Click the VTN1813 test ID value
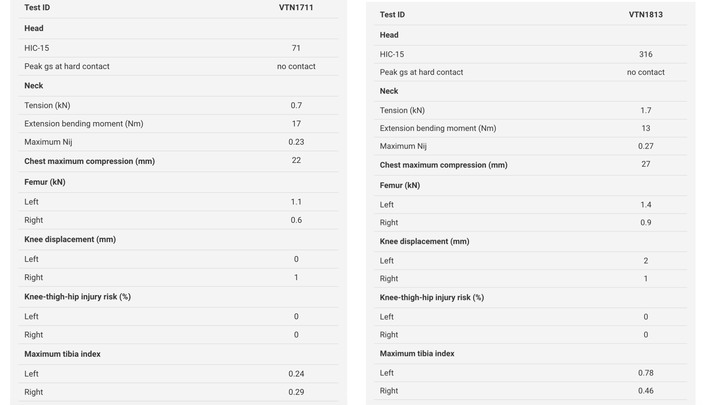Screen dimensions: 720x405 tap(646, 15)
